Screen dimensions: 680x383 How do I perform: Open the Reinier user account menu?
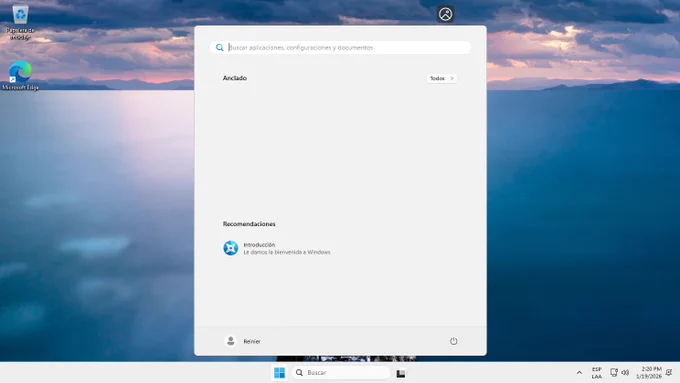[243, 341]
